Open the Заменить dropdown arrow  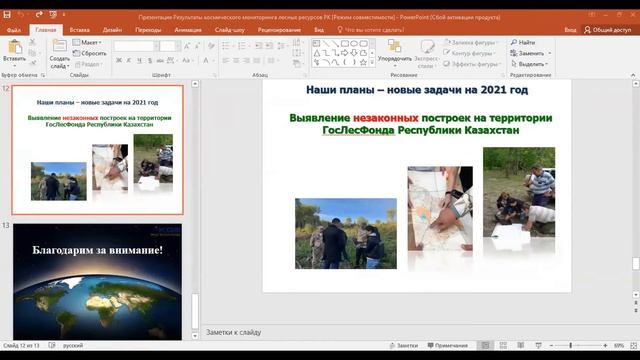point(549,53)
